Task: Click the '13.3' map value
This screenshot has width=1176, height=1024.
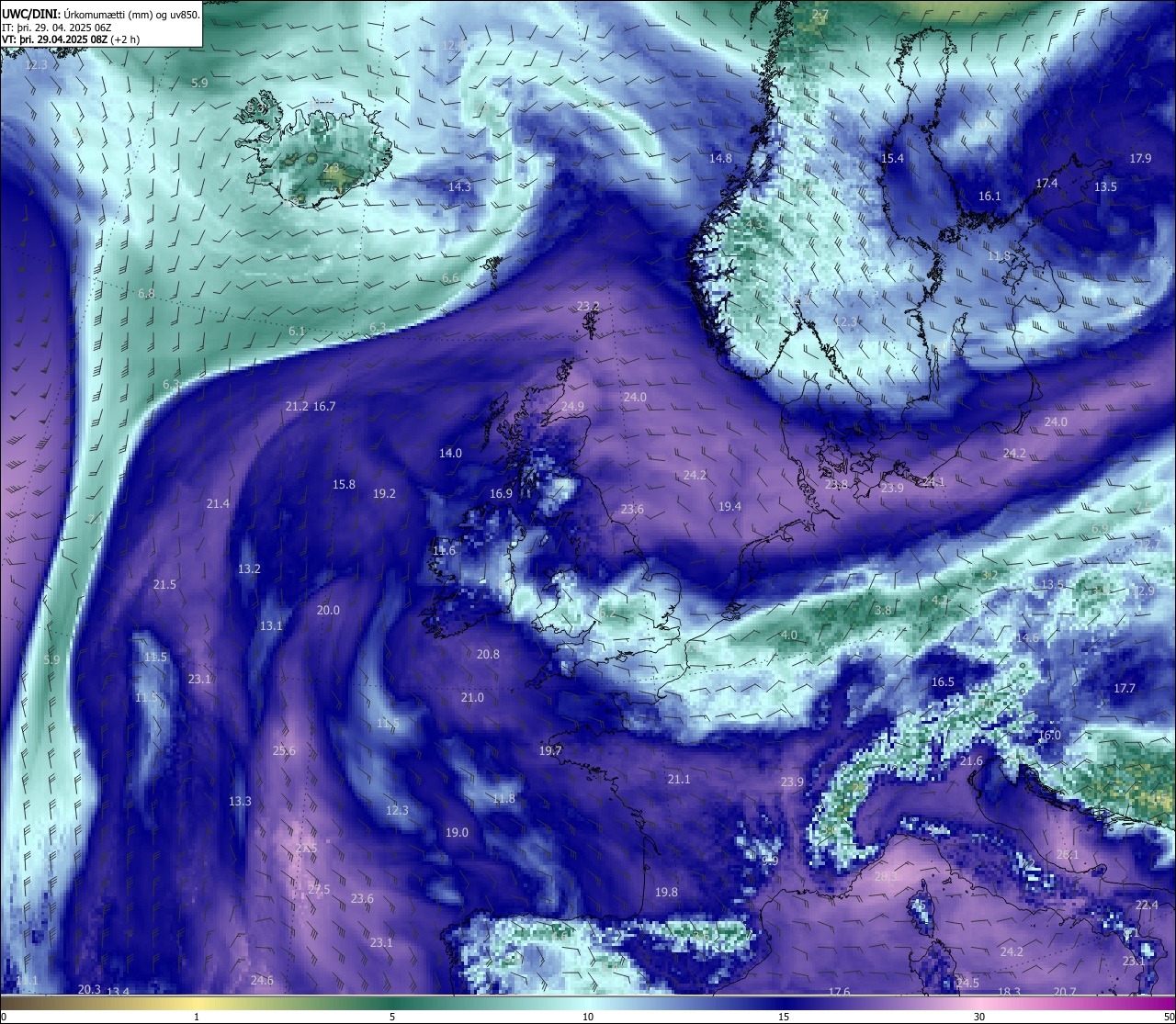Action: coord(240,801)
